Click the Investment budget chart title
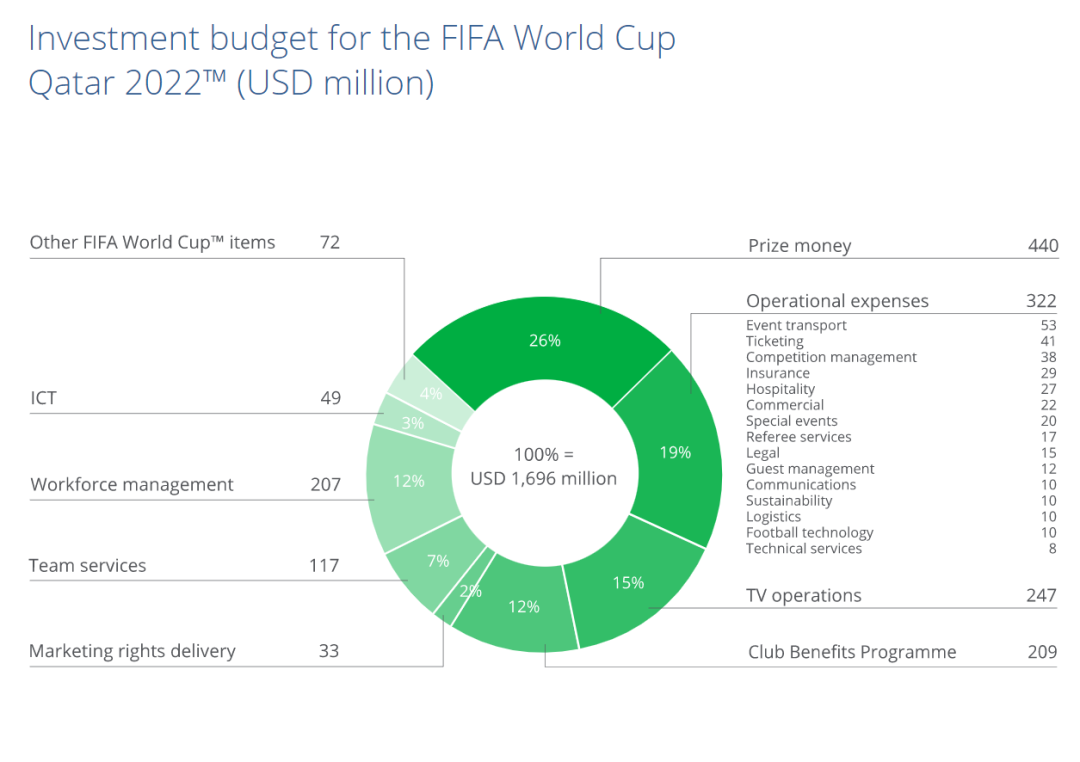 pos(352,61)
